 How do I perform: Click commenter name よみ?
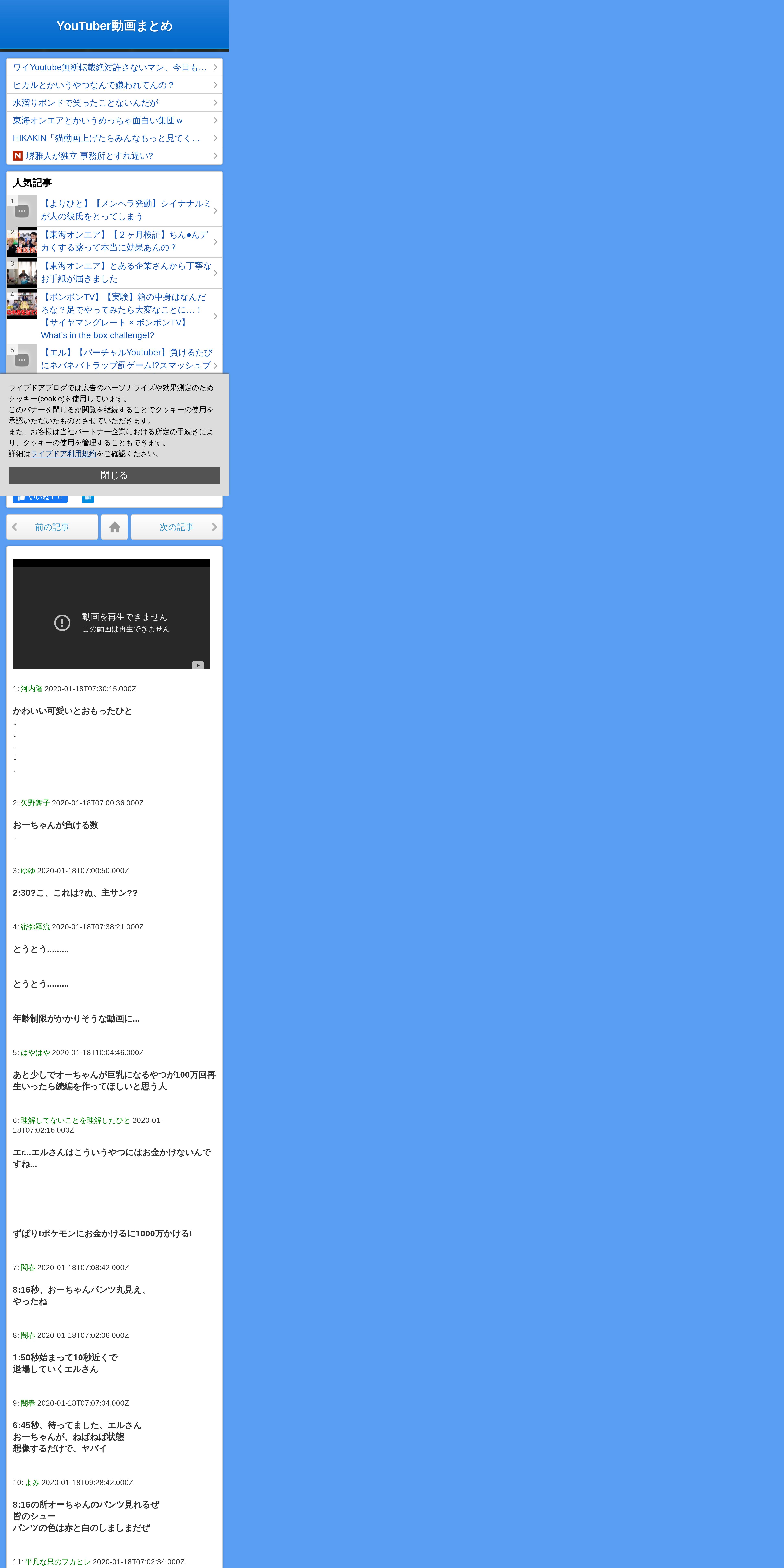[32, 1482]
